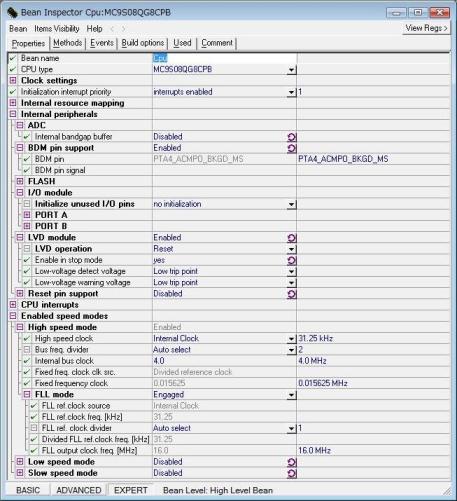Expand PORT B node

tap(27, 226)
